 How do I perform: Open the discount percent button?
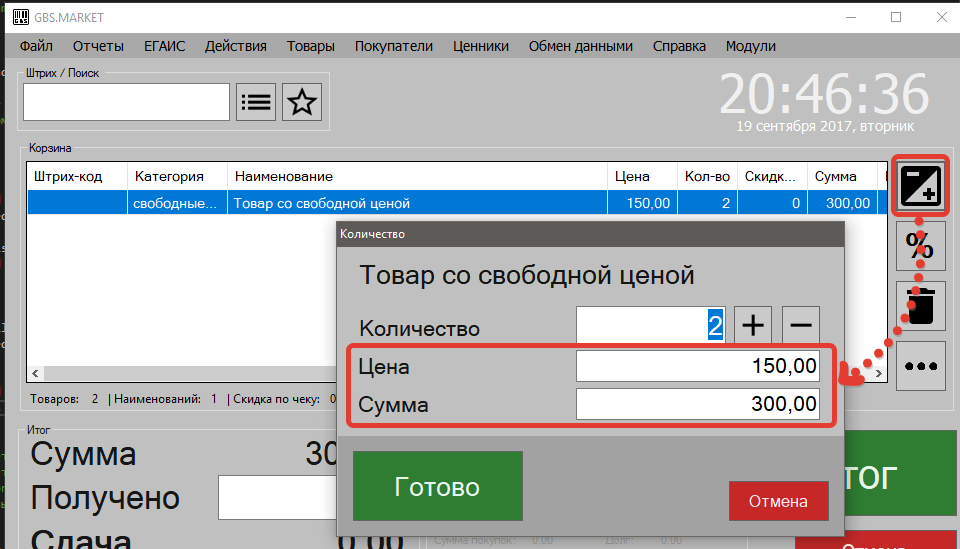[920, 245]
